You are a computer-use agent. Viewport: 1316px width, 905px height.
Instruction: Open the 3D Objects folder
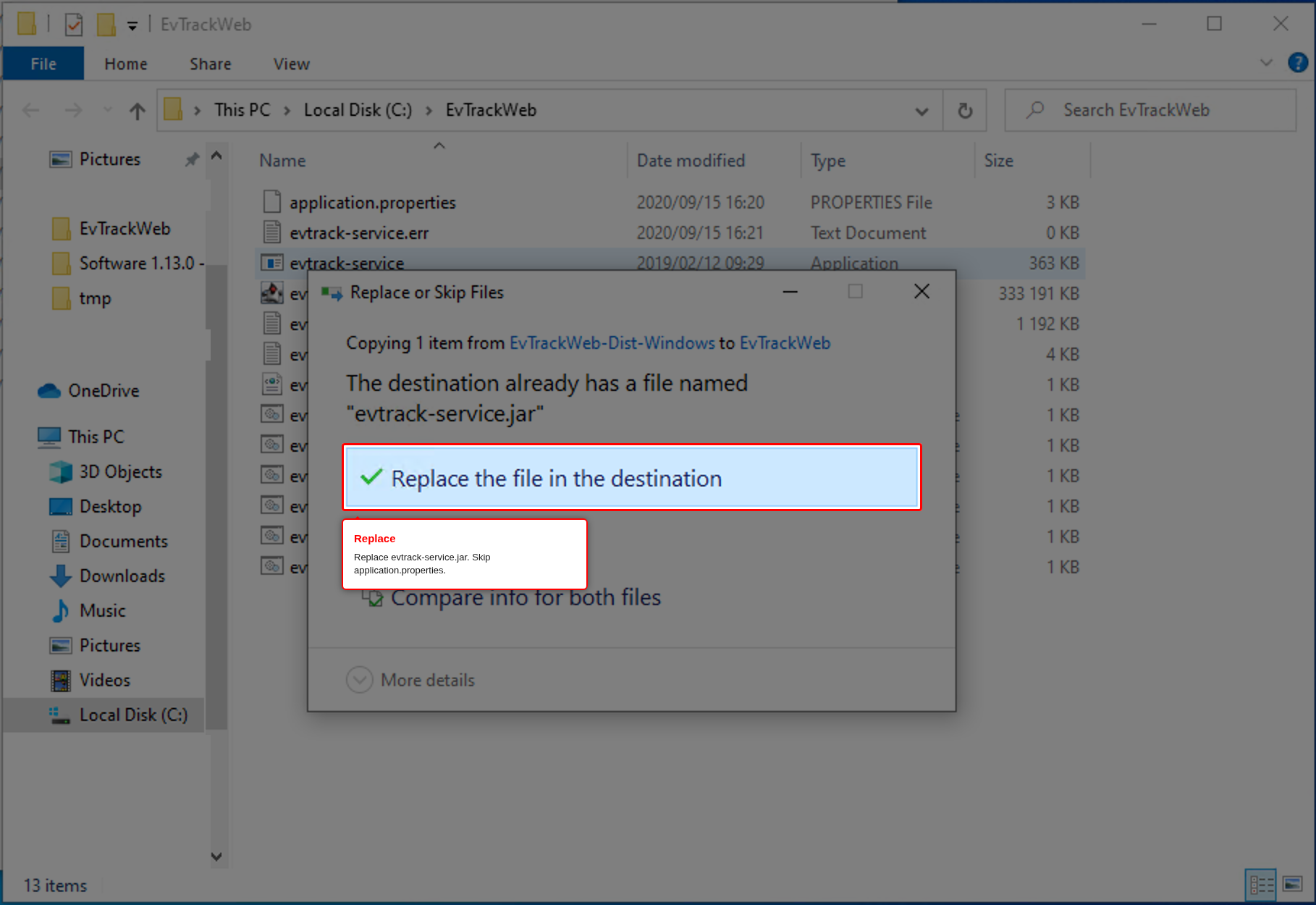tap(106, 472)
